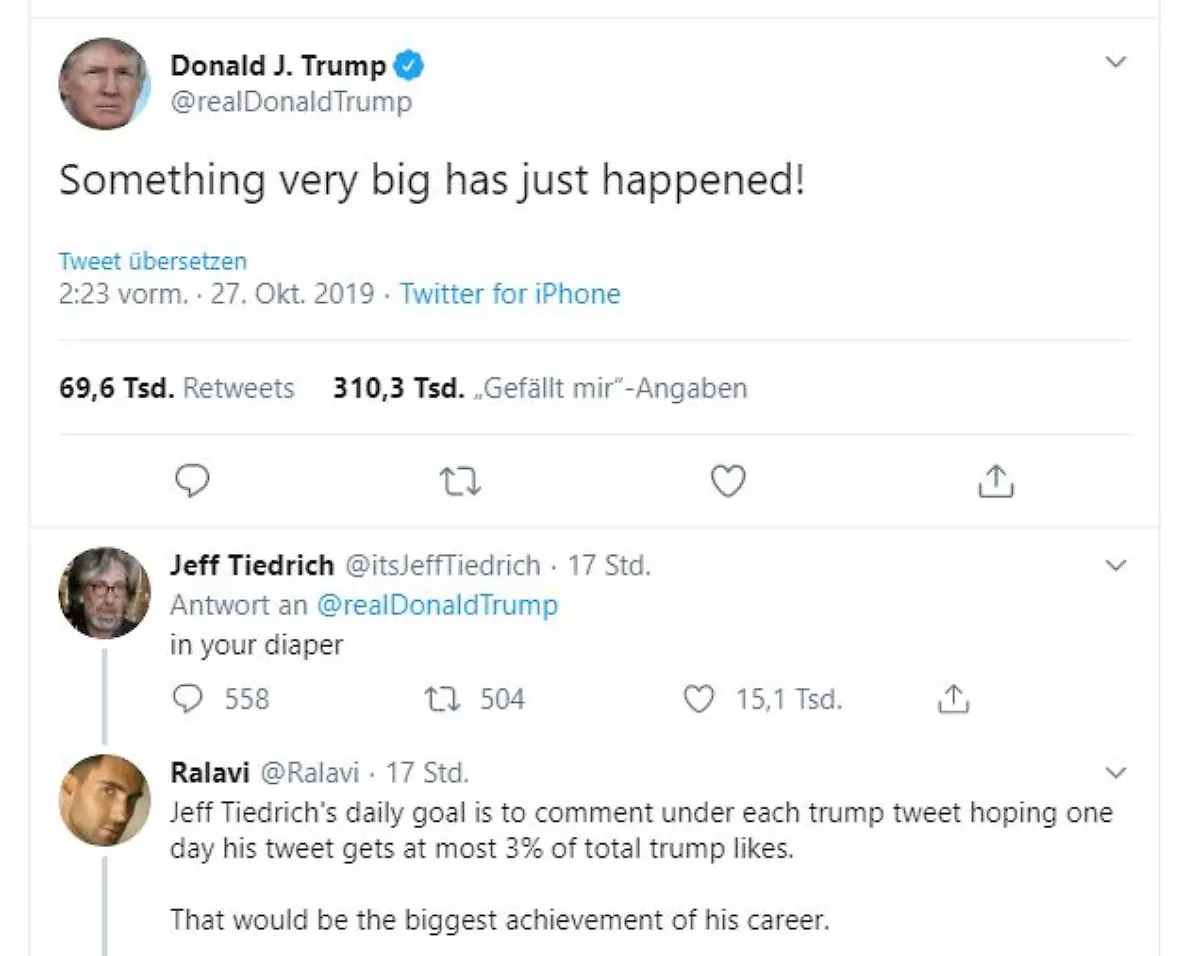
Task: Open the share icon on Trump's tweet
Action: coord(996,481)
